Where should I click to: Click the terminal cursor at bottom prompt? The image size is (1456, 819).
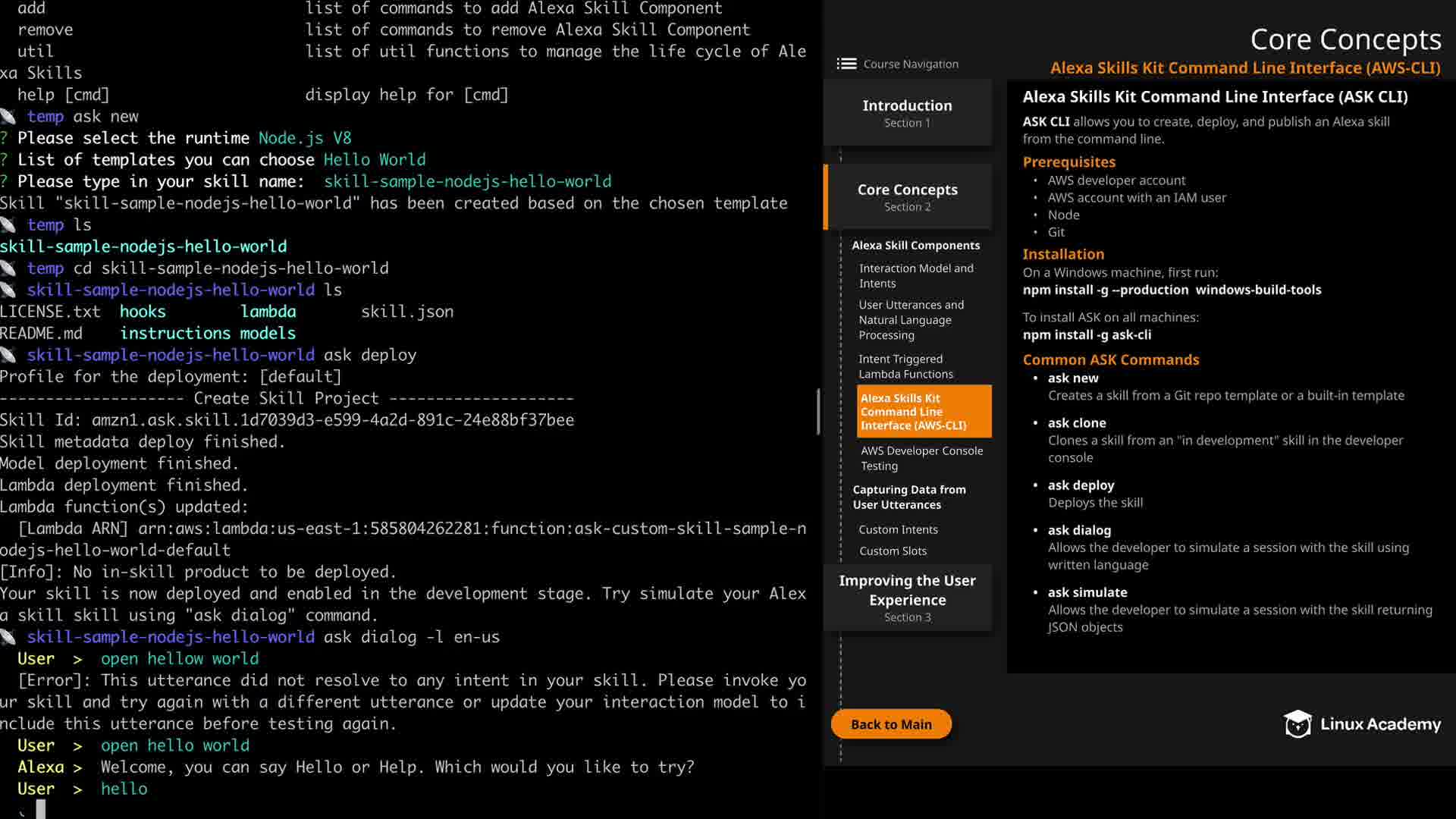click(x=41, y=809)
